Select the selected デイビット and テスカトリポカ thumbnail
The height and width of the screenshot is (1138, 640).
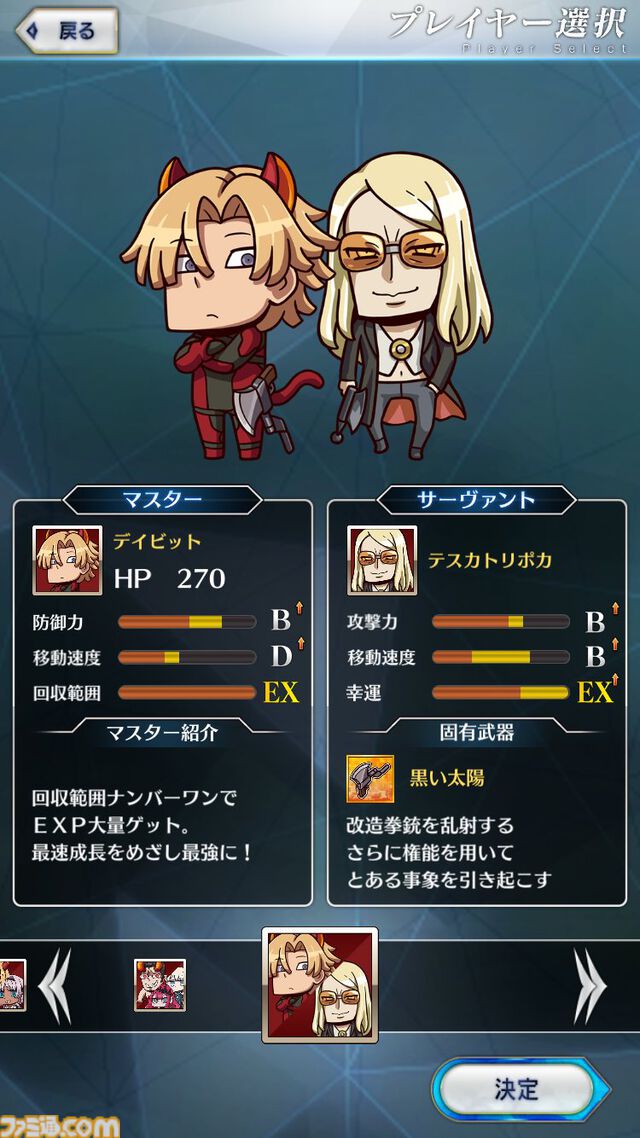pyautogui.click(x=320, y=985)
